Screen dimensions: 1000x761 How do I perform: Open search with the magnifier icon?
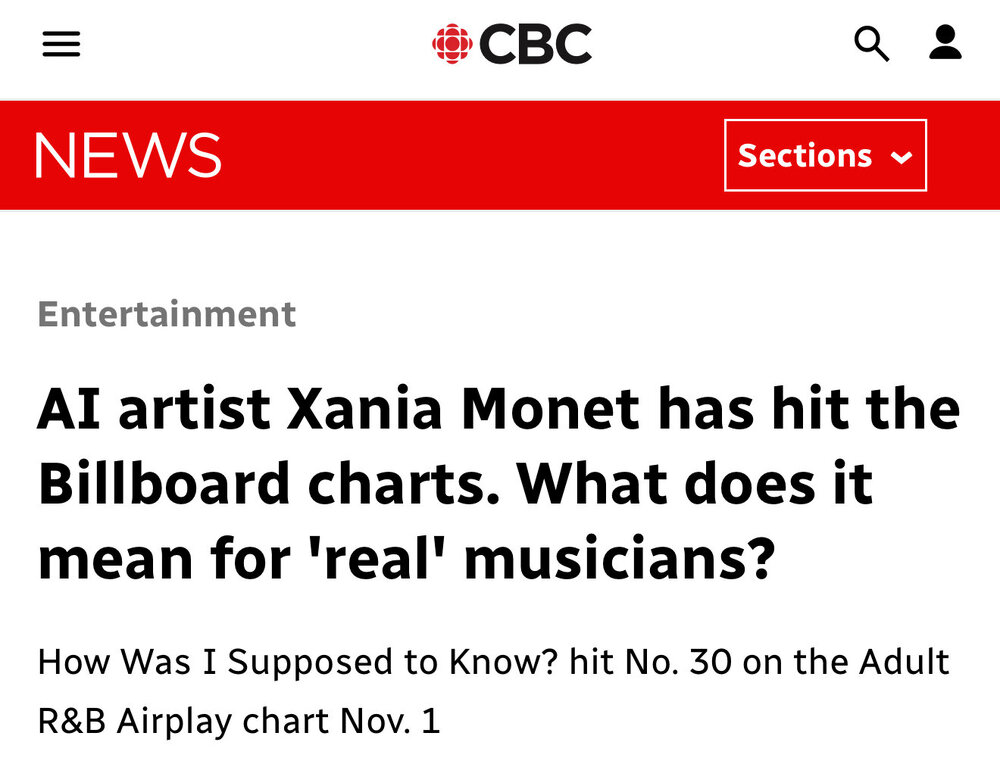point(871,44)
